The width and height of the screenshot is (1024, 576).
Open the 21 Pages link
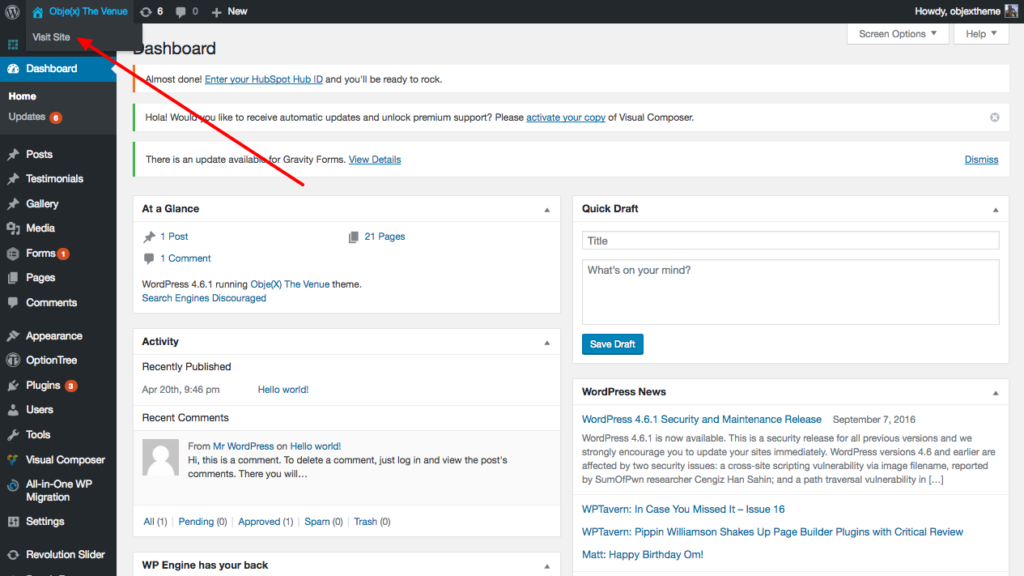click(x=385, y=236)
